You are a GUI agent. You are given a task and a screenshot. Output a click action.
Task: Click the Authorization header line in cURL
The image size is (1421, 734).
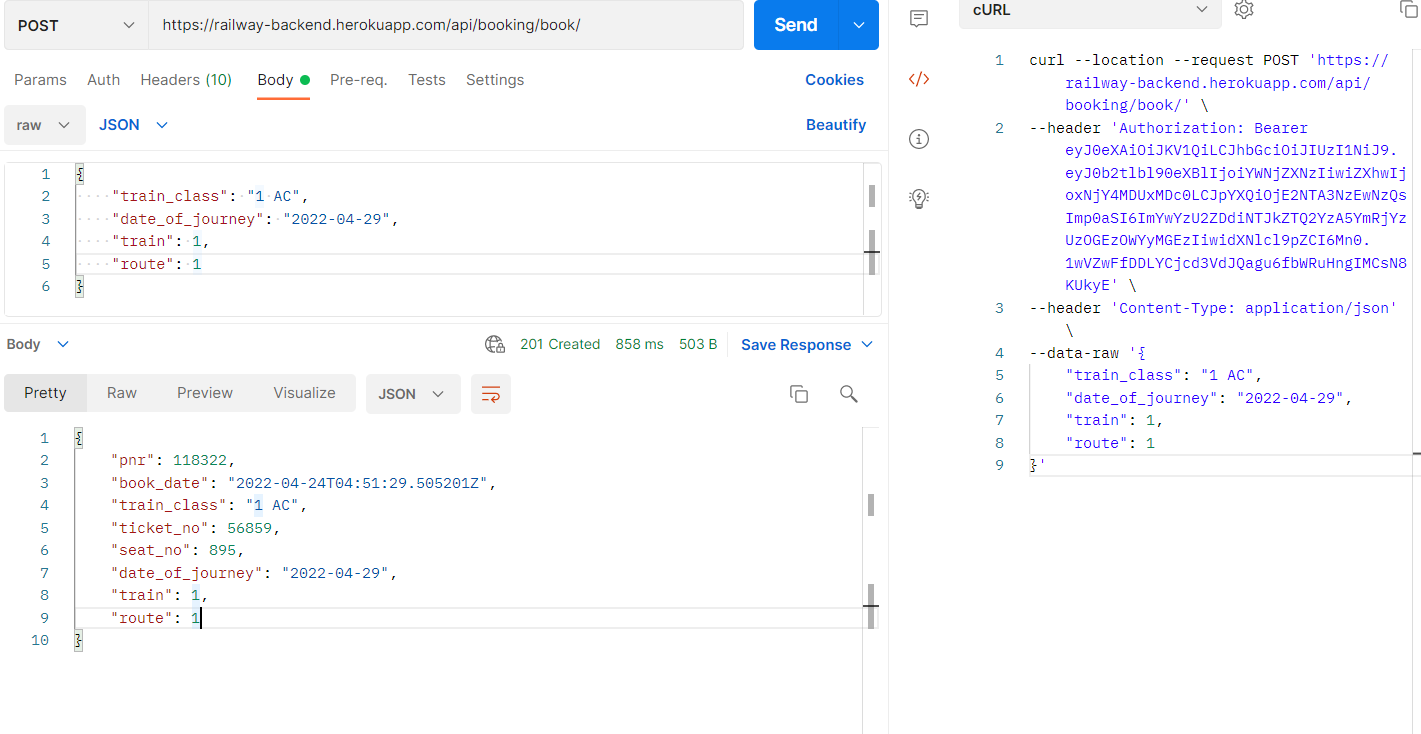coord(1168,128)
